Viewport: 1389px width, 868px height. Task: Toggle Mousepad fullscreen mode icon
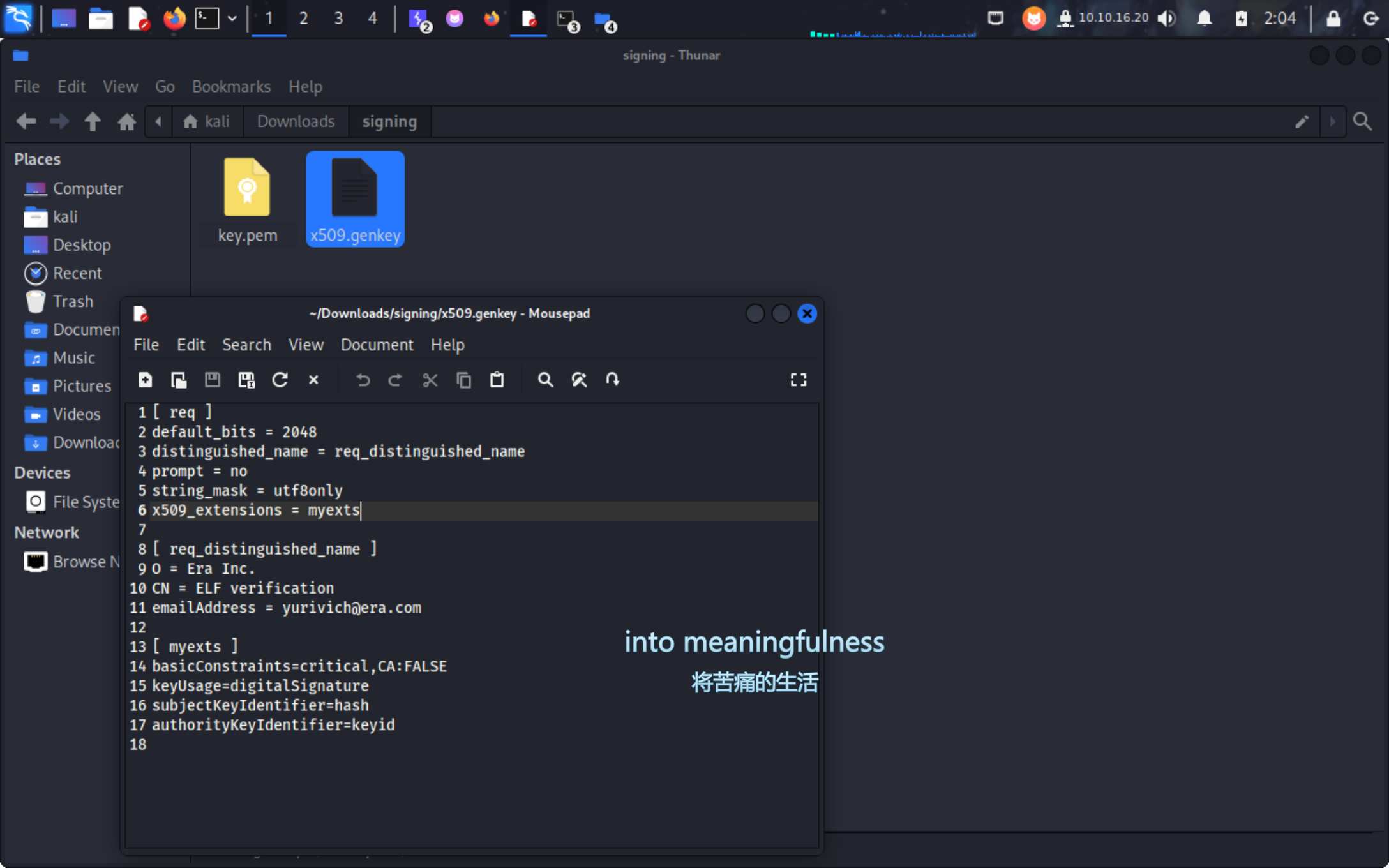pos(798,380)
